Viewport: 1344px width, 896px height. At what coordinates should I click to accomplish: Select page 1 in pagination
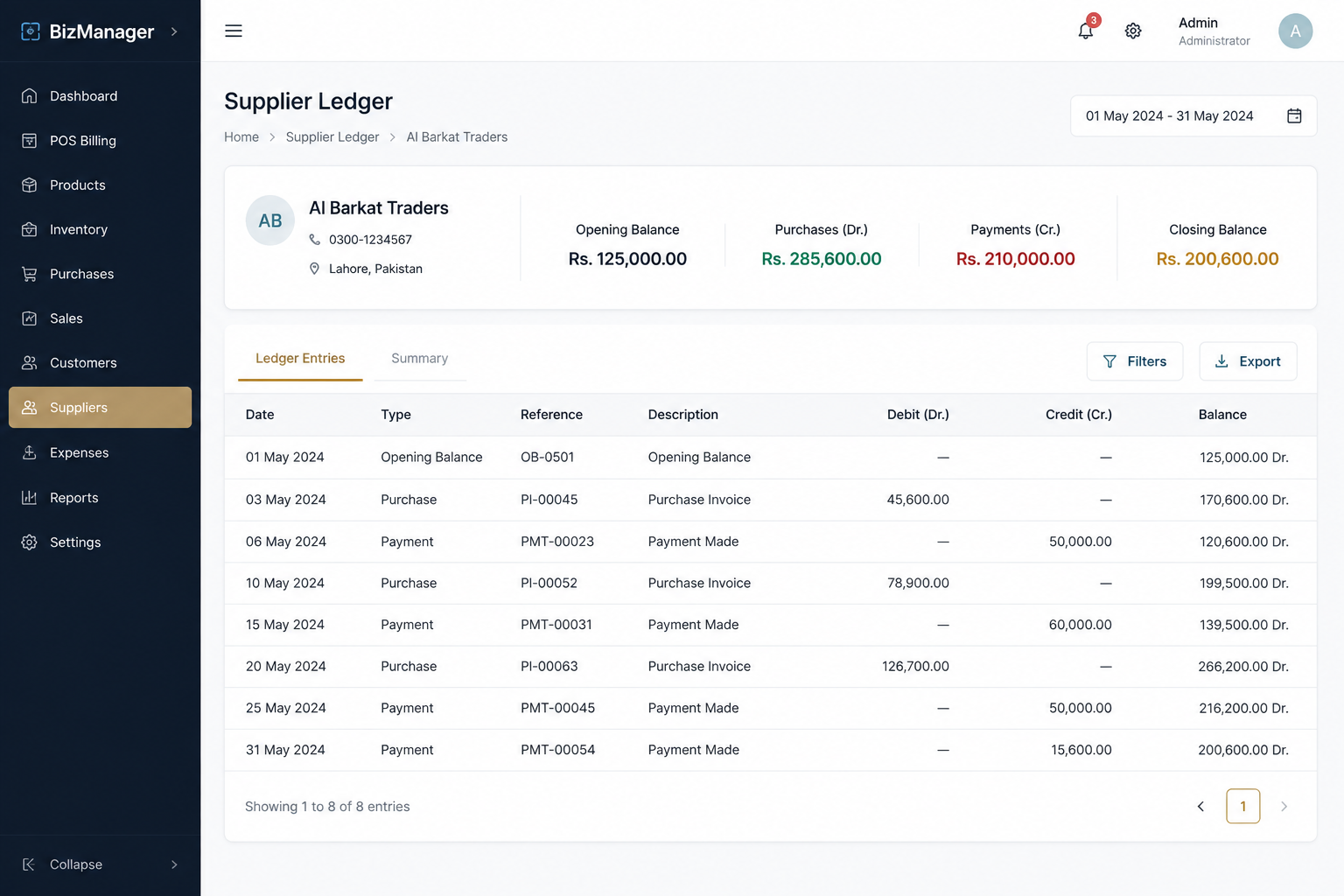pyautogui.click(x=1242, y=806)
